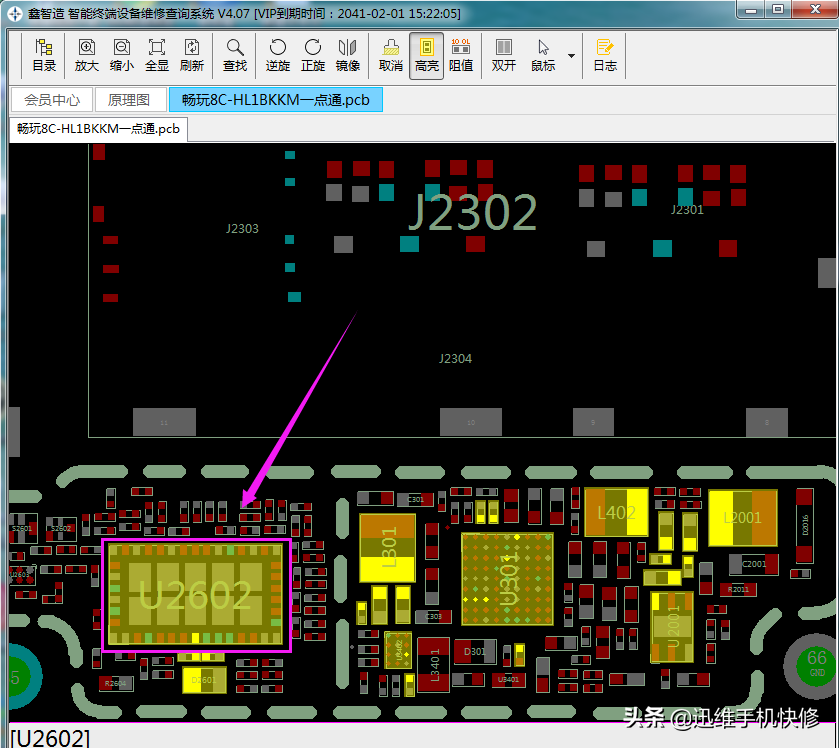Click the L3401 component
The width and height of the screenshot is (839, 748).
[x=433, y=665]
